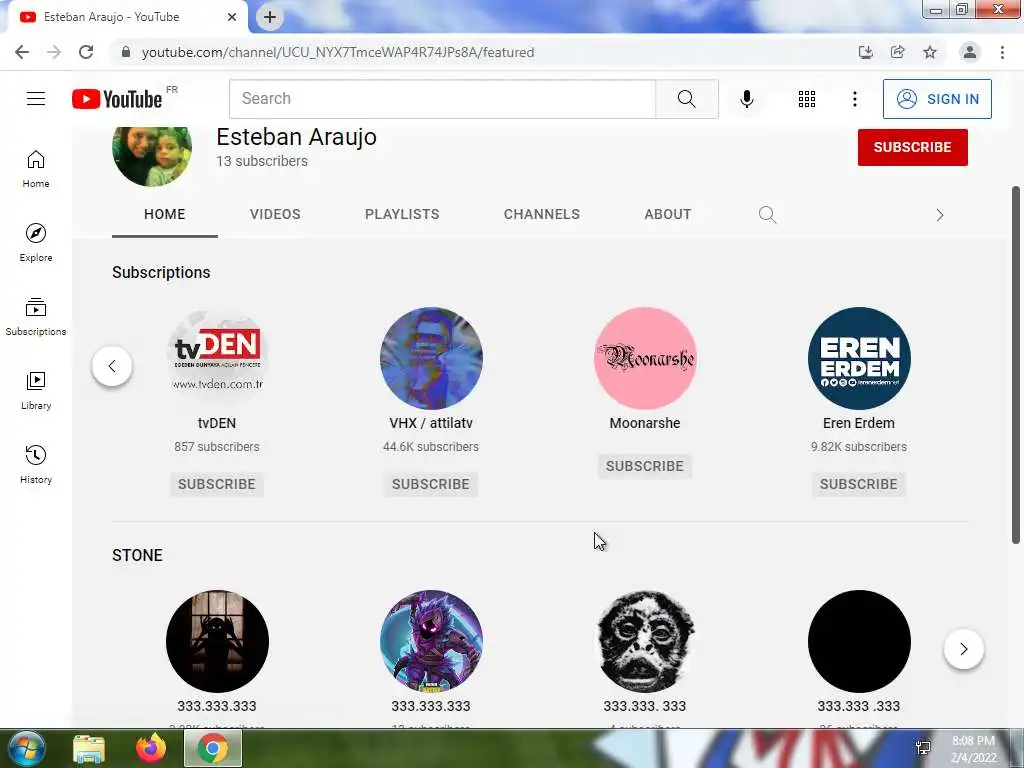Click the "13 subscribers" text
The image size is (1024, 768).
tap(262, 161)
